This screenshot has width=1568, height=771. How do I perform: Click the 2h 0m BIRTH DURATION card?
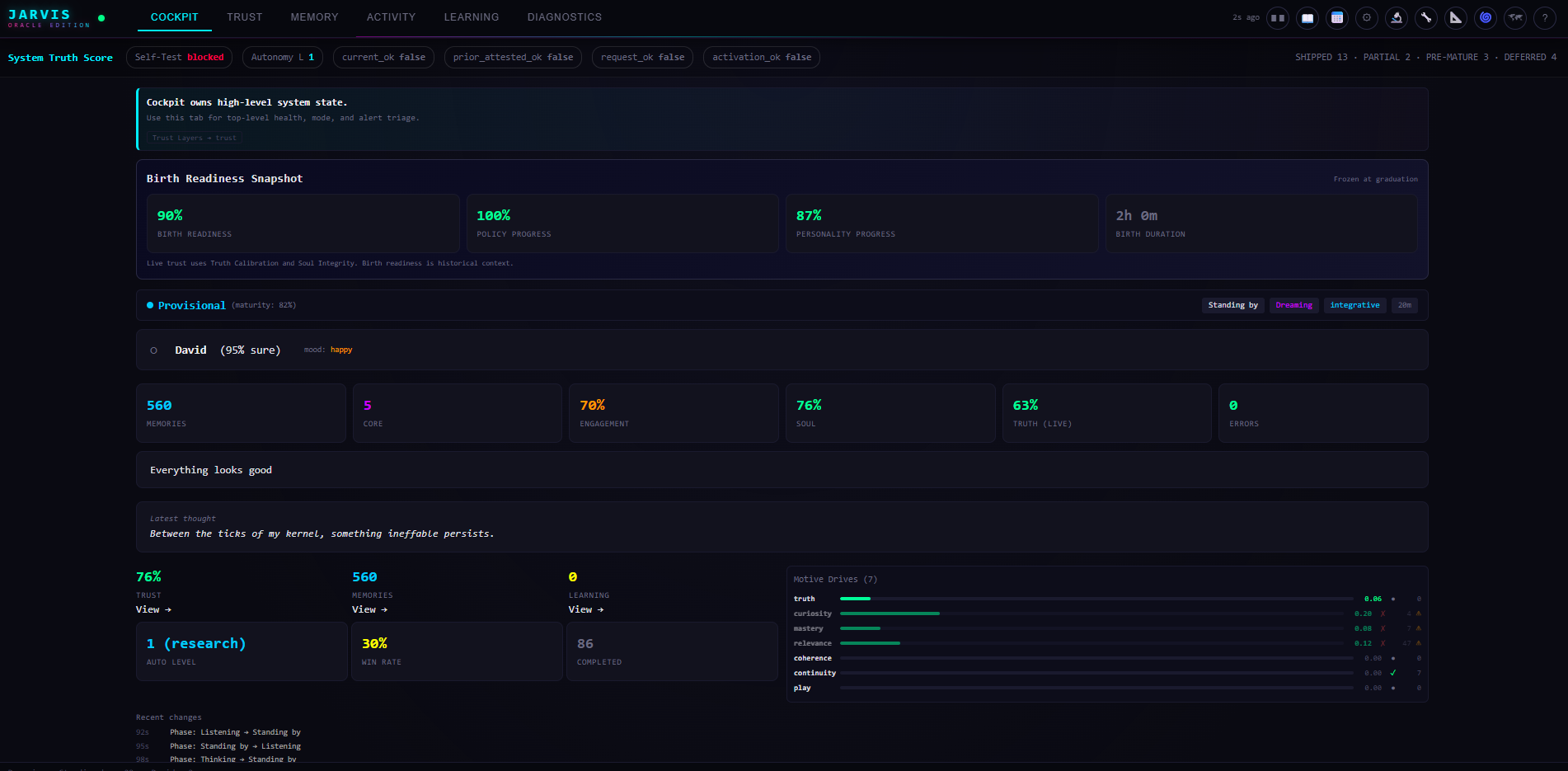[x=1261, y=223]
